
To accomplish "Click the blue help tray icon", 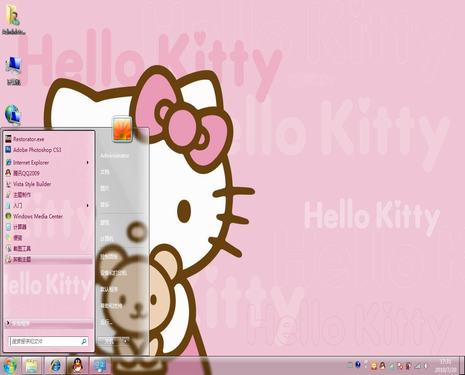I will [x=358, y=365].
